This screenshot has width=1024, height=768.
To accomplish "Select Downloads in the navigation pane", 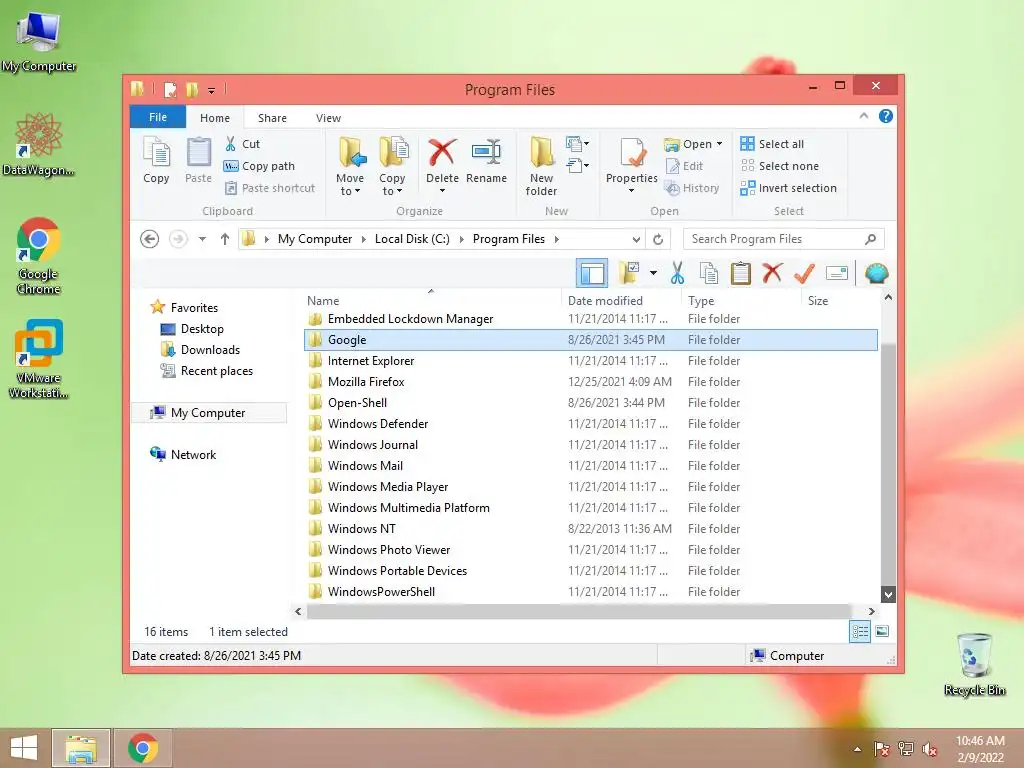I will pos(210,350).
